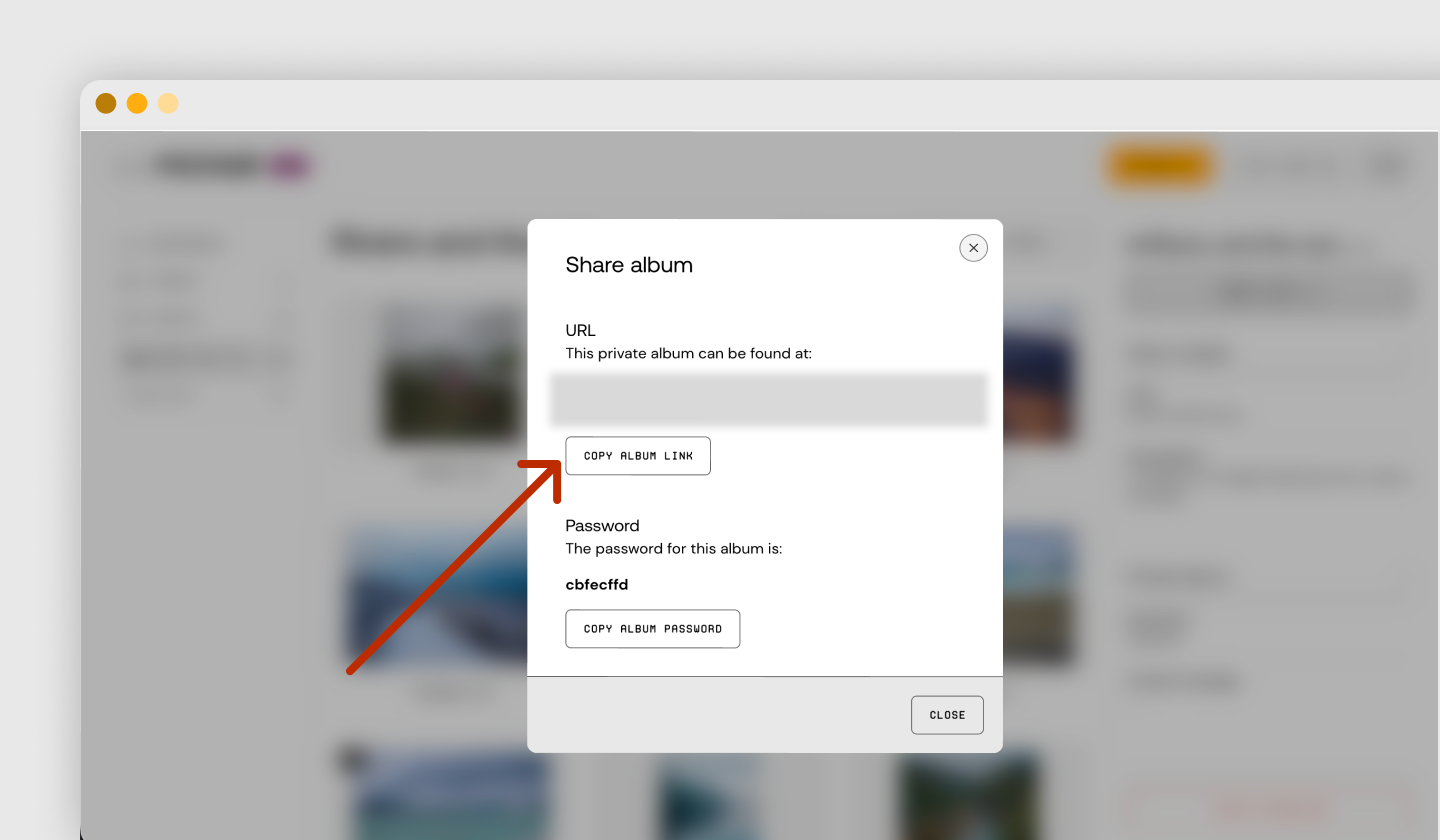Image resolution: width=1440 pixels, height=840 pixels.
Task: Click the Share album heading
Action: 629,265
